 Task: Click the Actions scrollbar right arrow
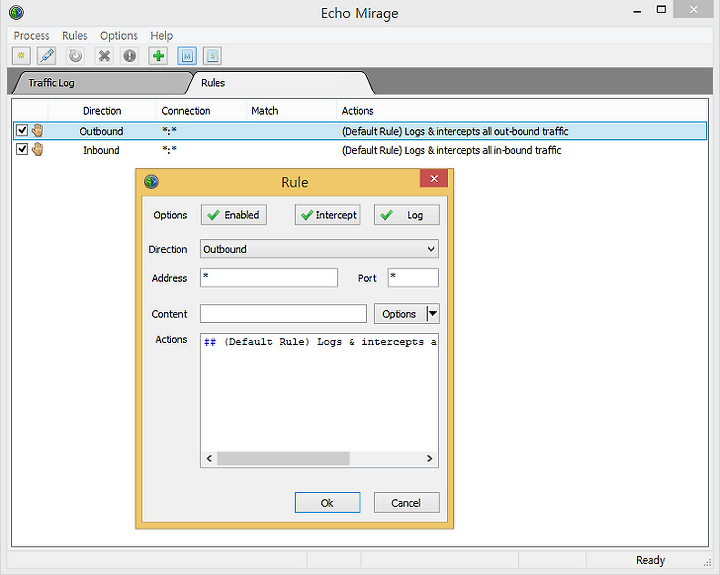click(x=430, y=458)
